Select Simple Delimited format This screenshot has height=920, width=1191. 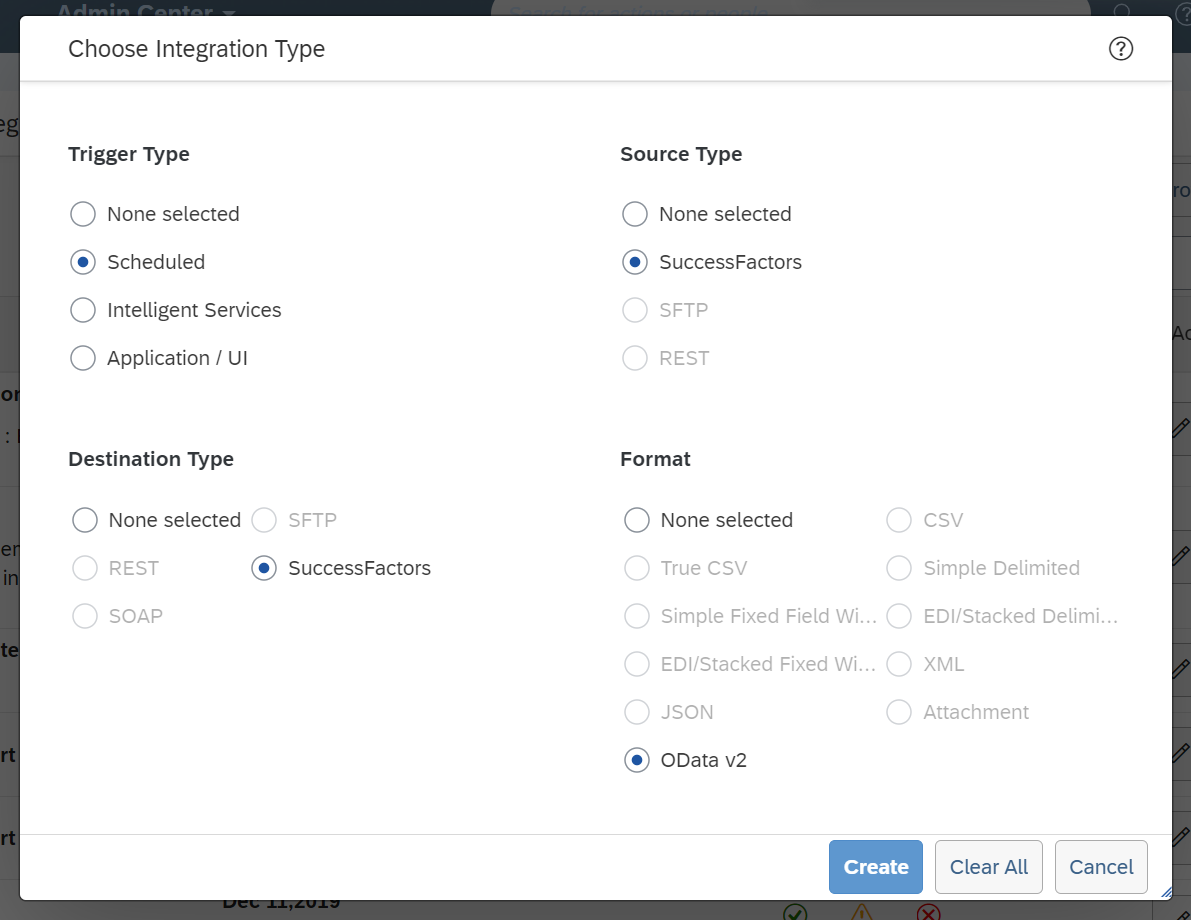[x=899, y=568]
